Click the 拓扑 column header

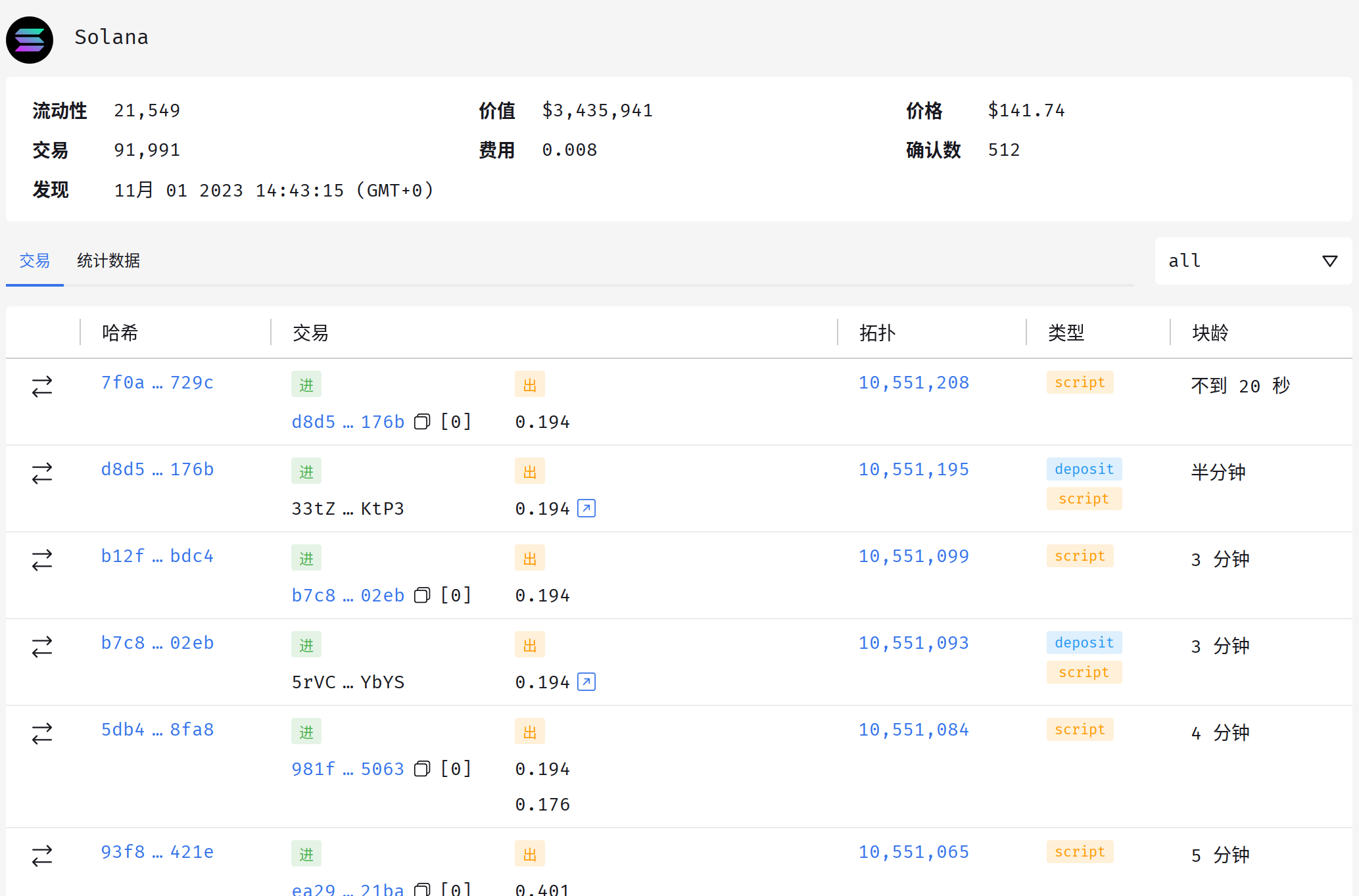(x=877, y=333)
